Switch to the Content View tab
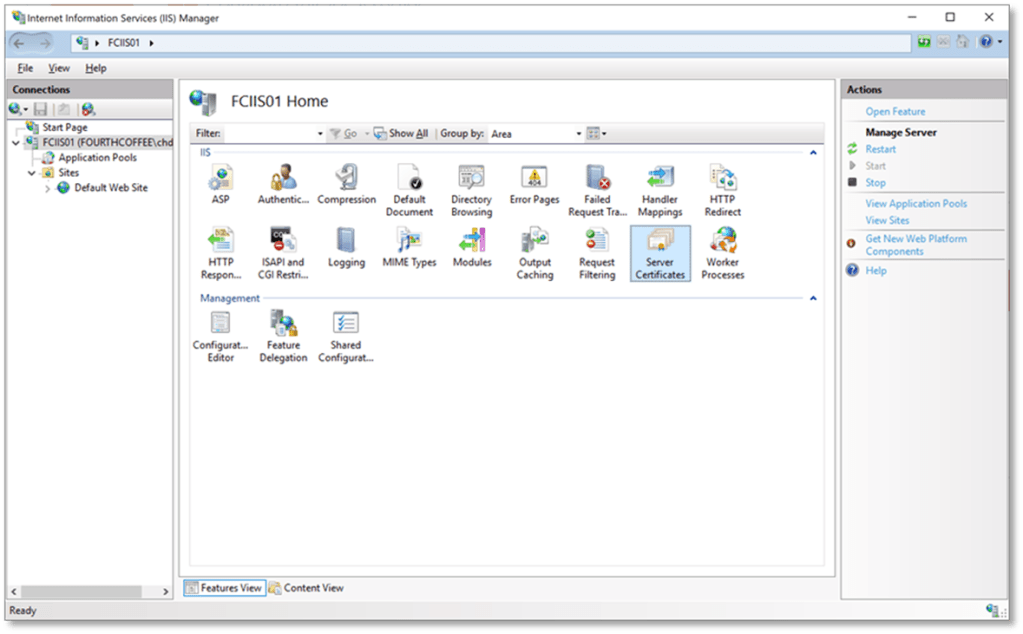This screenshot has height=634, width=1023. click(x=306, y=588)
